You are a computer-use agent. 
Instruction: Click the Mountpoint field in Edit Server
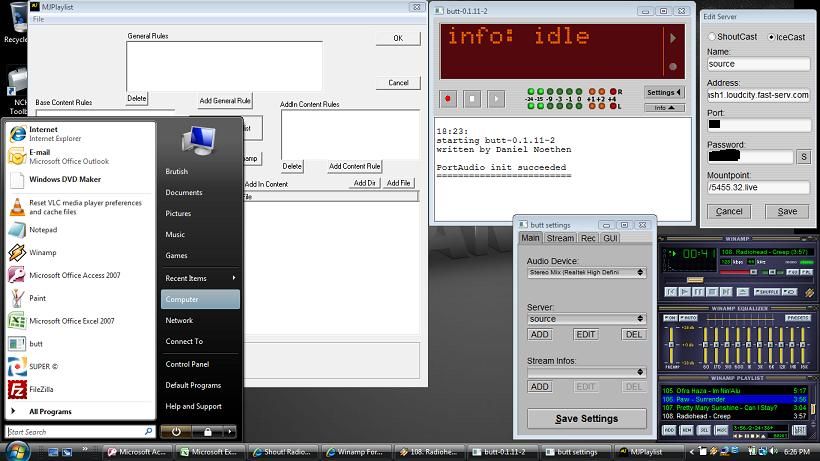[758, 187]
